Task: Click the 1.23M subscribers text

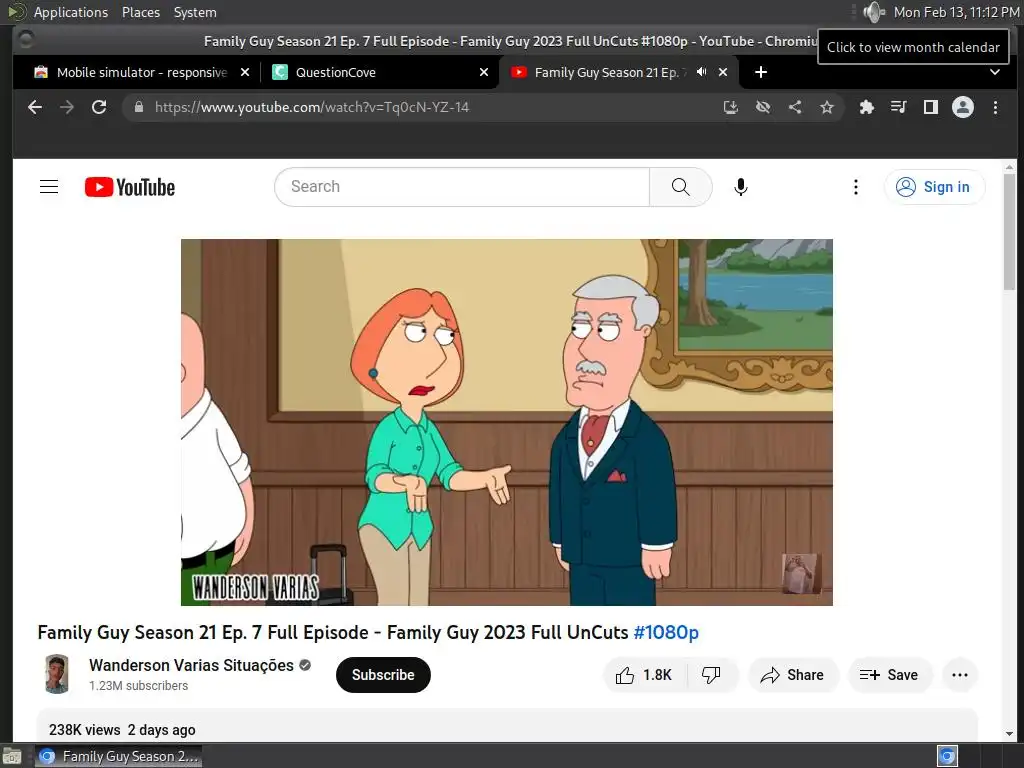Action: tap(138, 686)
